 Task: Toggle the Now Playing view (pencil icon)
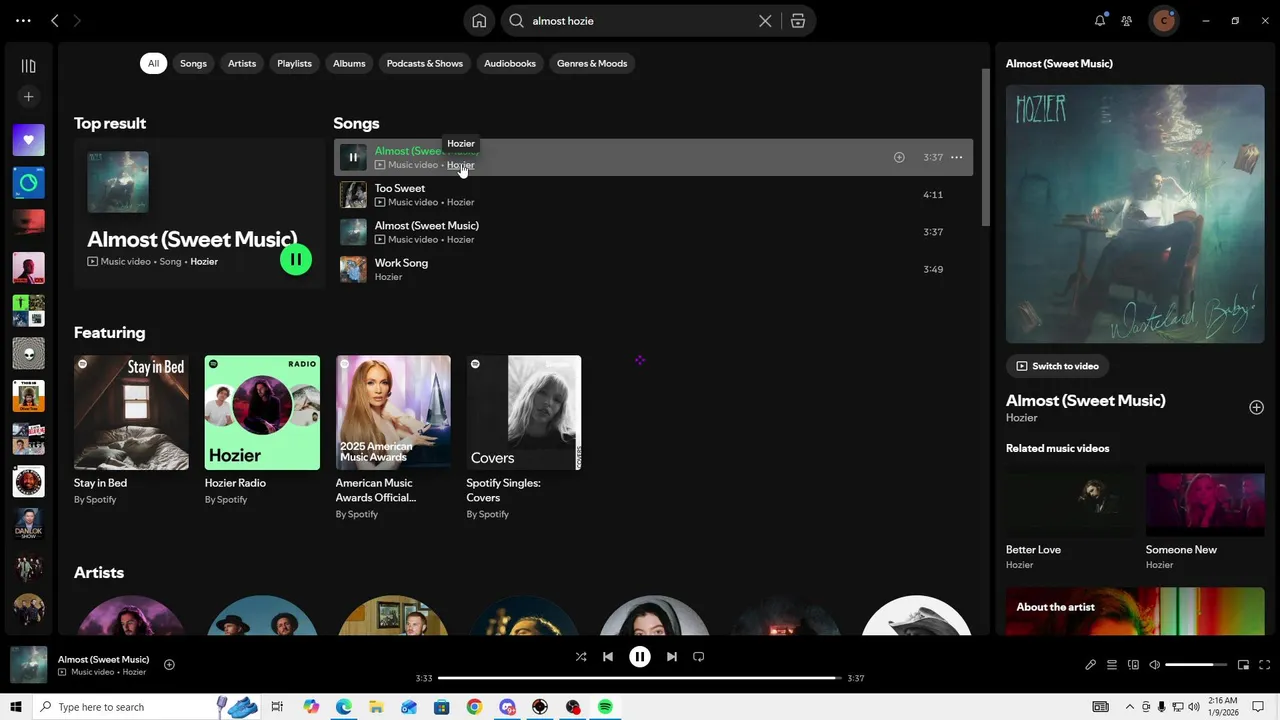[1090, 665]
